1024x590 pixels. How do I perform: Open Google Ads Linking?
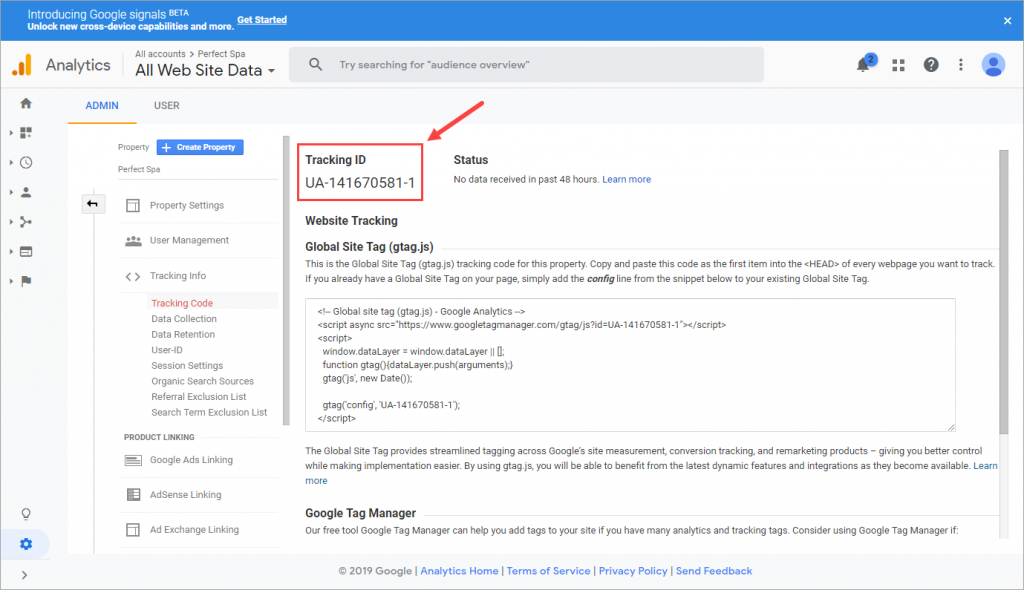pyautogui.click(x=191, y=460)
